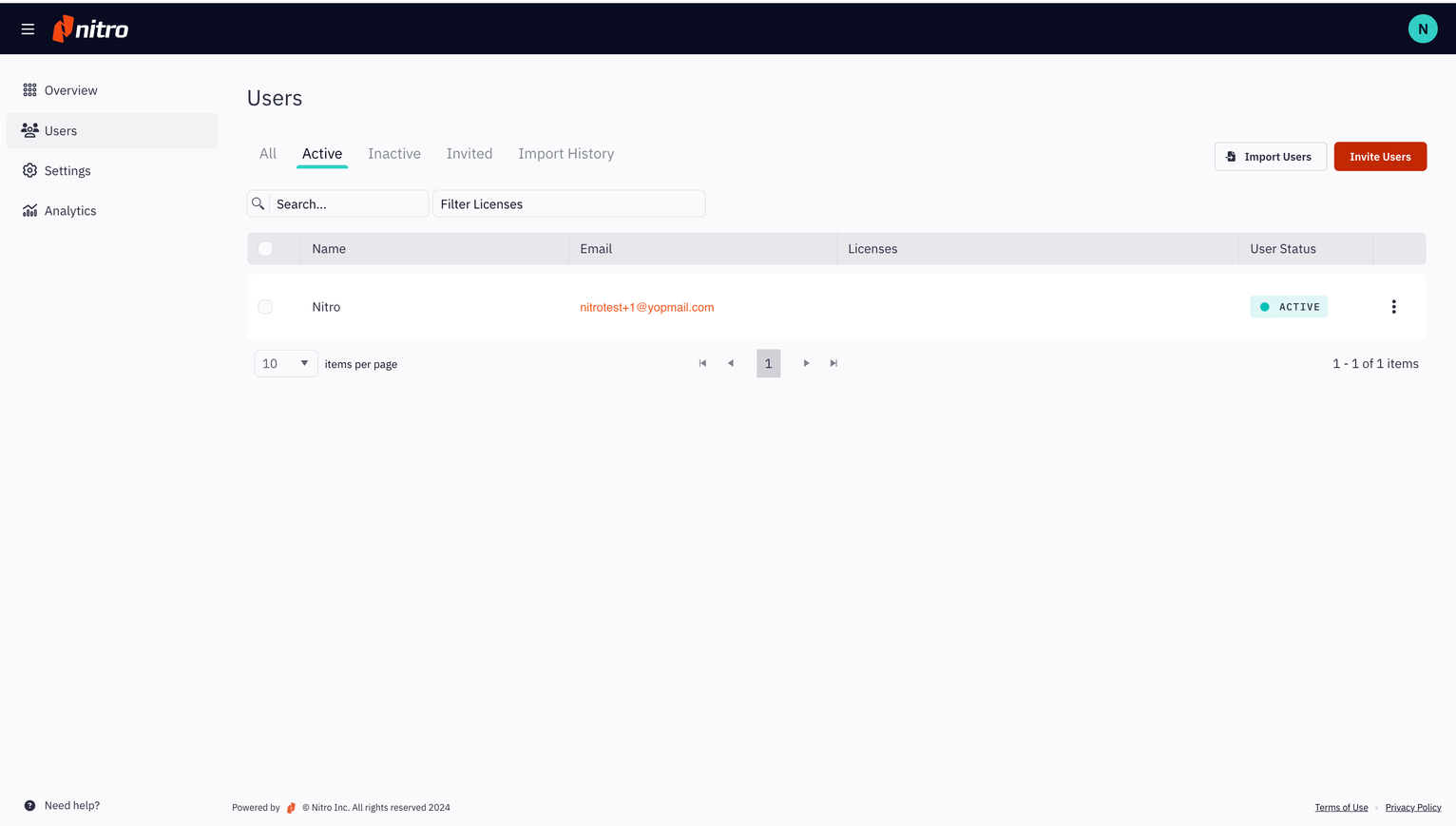This screenshot has width=1456, height=826.
Task: Go to the next page of results
Action: click(806, 363)
